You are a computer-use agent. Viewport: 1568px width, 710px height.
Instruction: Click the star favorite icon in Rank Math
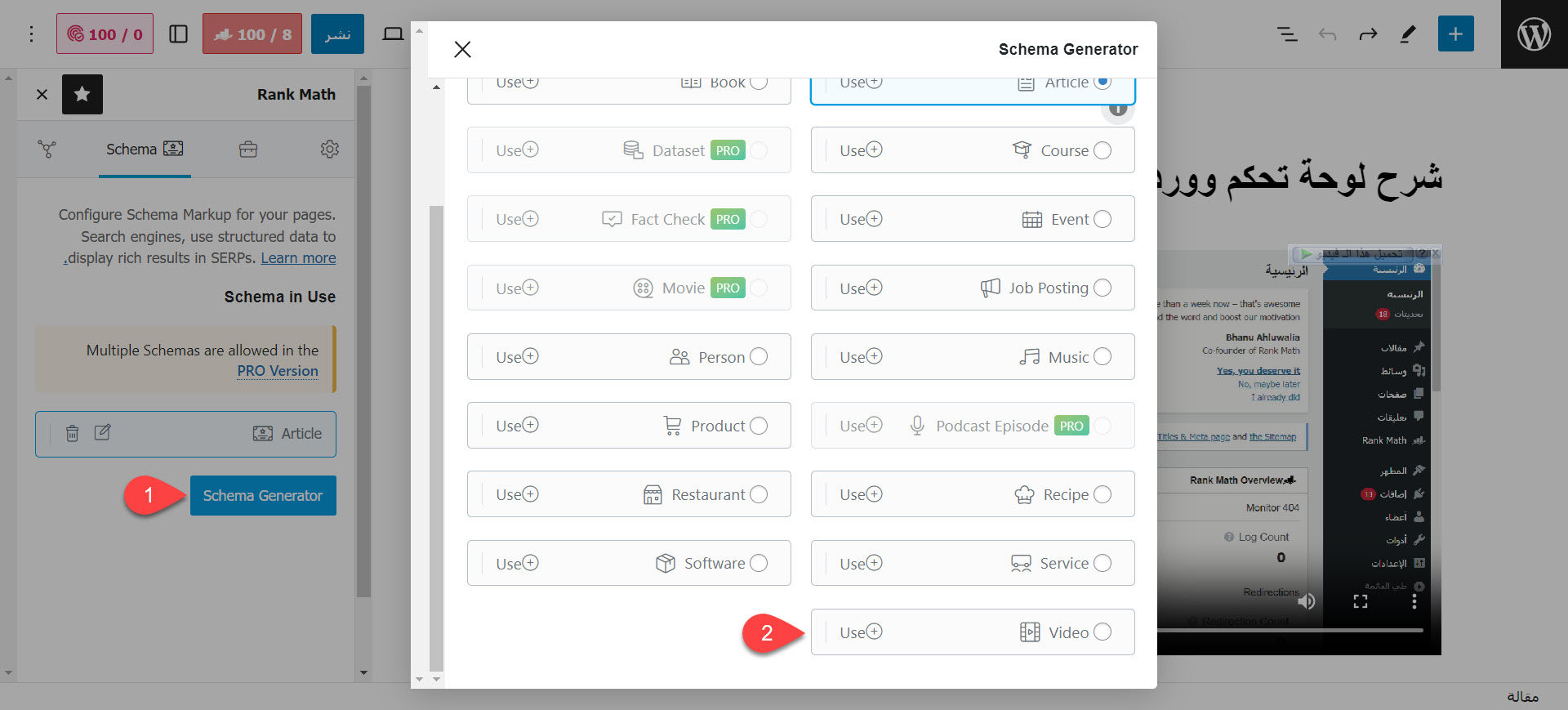pyautogui.click(x=82, y=95)
